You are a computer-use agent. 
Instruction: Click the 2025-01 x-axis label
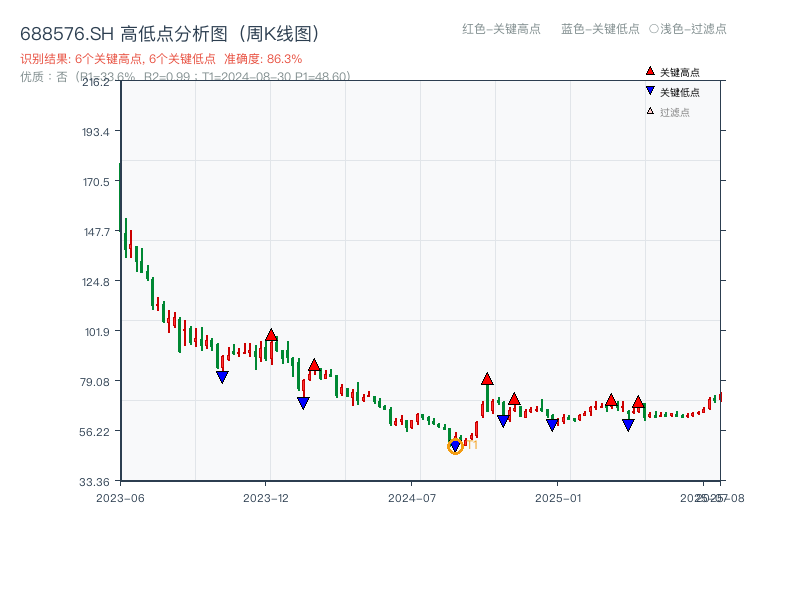pyautogui.click(x=558, y=498)
